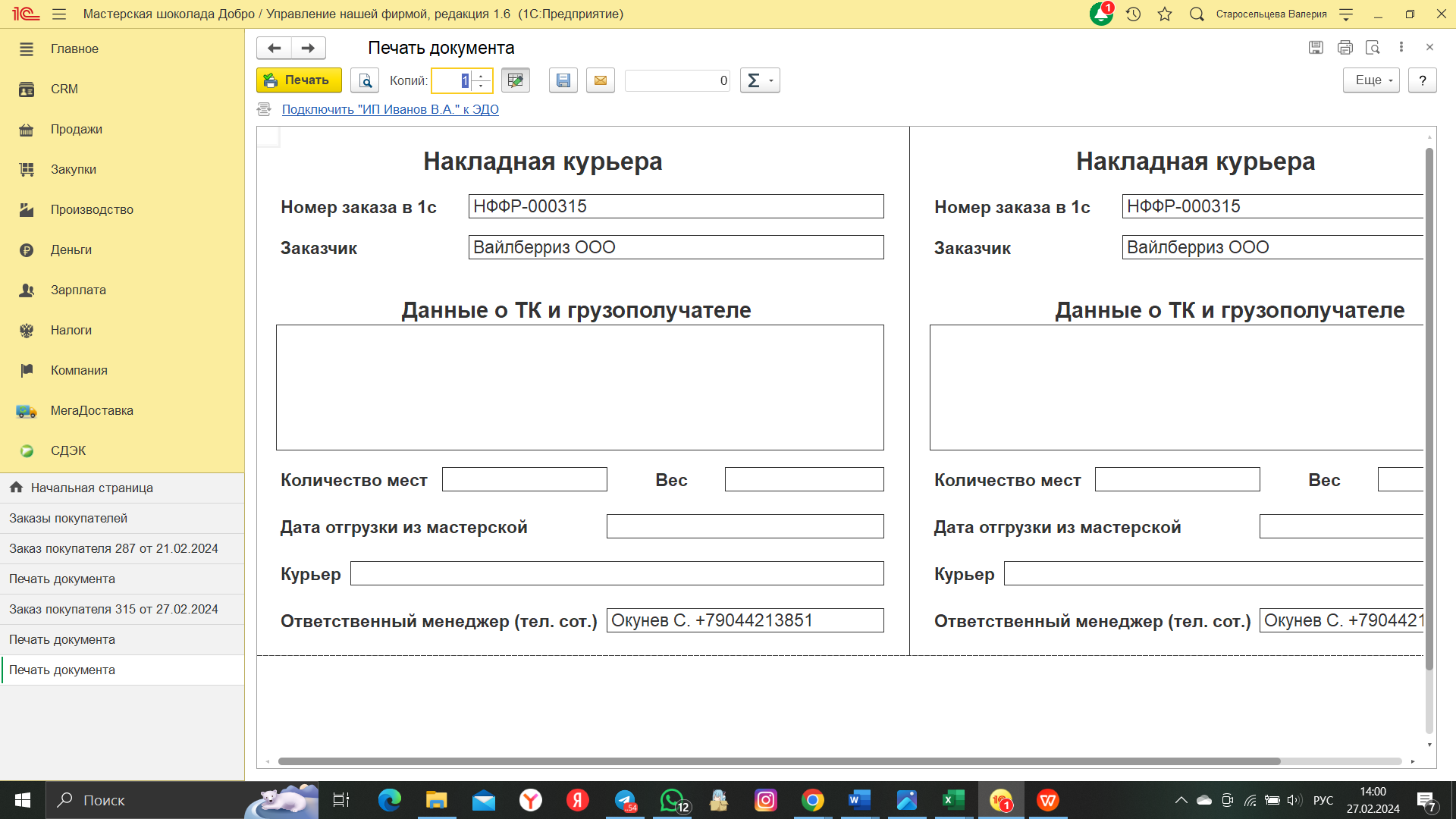1456x819 pixels.
Task: Click the horizontal scrollbar of the document
Action: [779, 761]
